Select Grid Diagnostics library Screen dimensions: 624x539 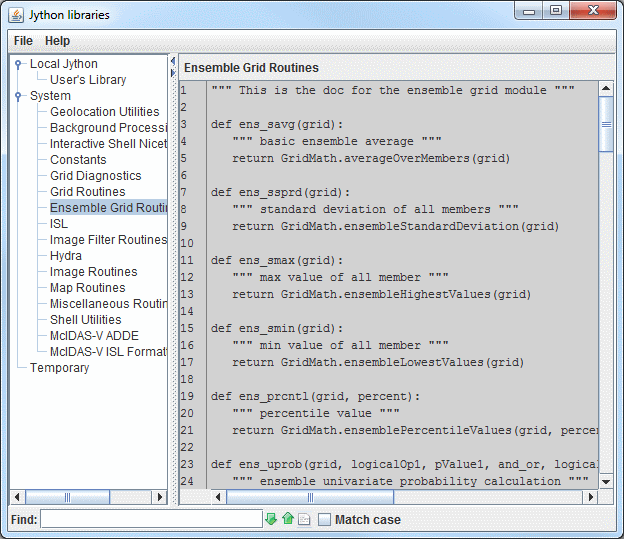point(96,176)
